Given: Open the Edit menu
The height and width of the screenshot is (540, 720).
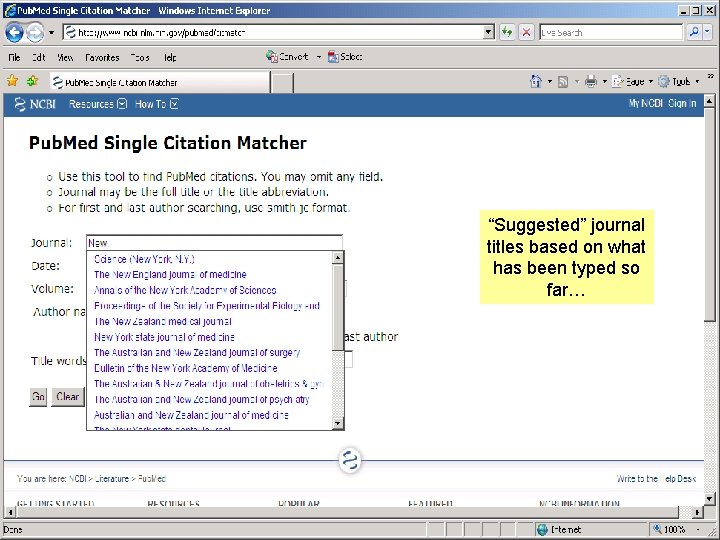Looking at the screenshot, I should pyautogui.click(x=39, y=57).
